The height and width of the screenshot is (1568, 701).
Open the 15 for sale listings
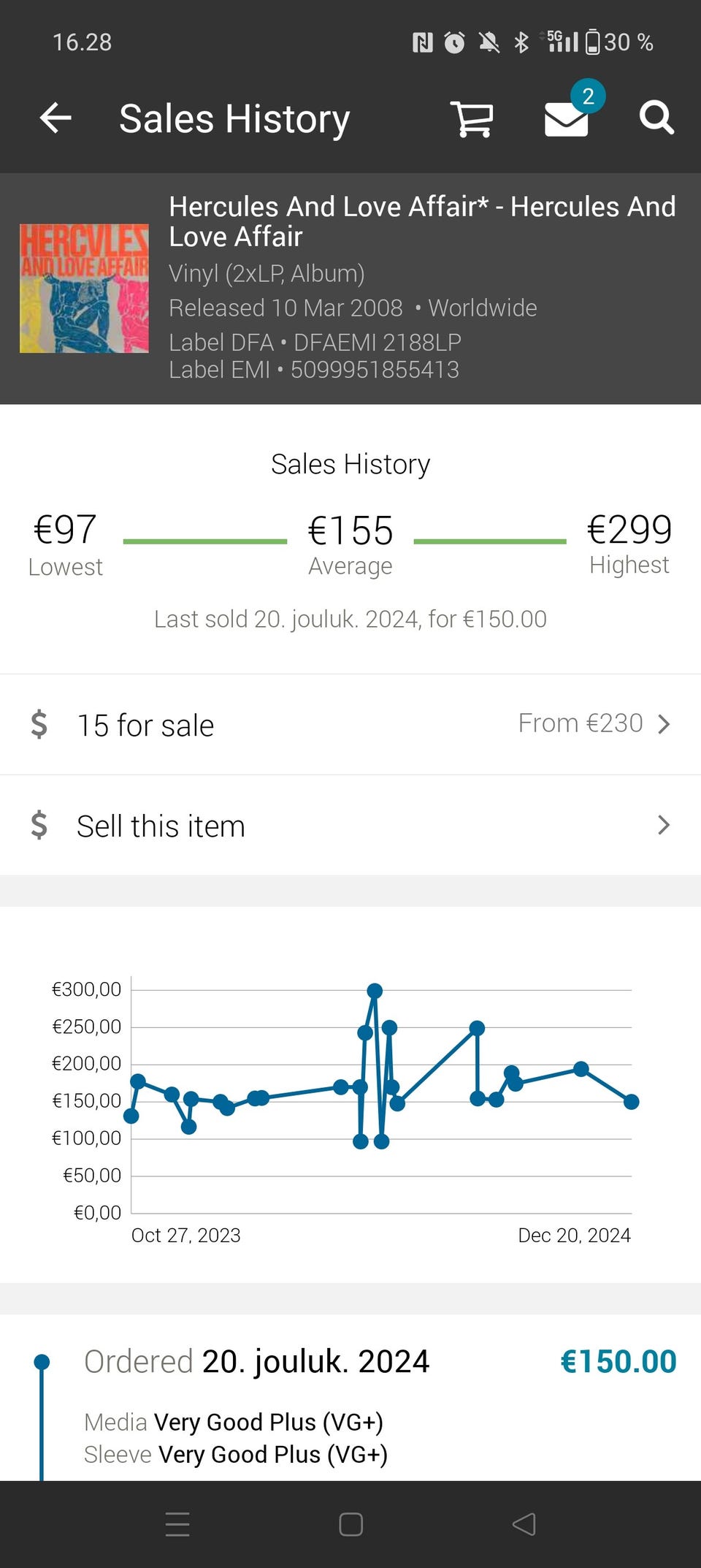point(146,726)
